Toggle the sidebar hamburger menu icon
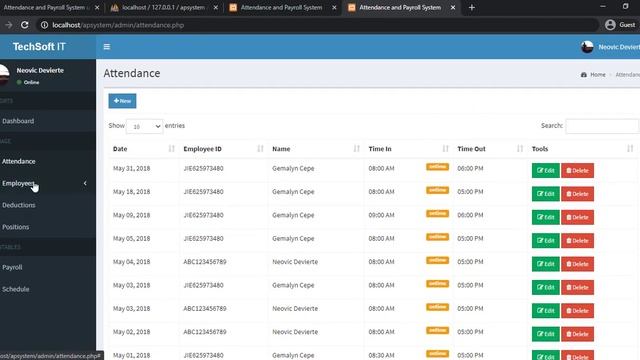Screen dimensions: 640x360 (107, 47)
